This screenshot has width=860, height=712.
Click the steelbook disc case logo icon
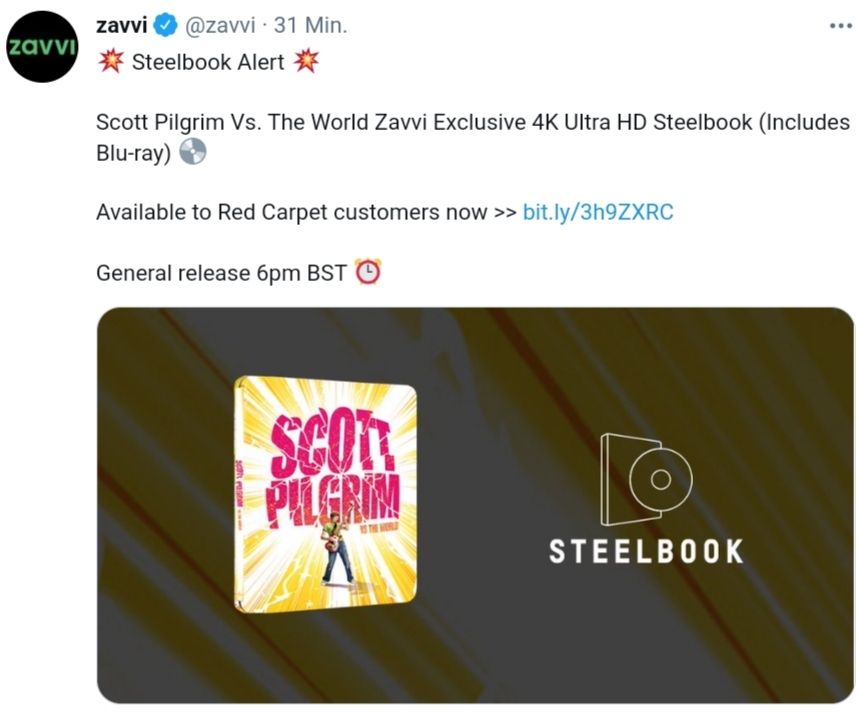tap(647, 479)
